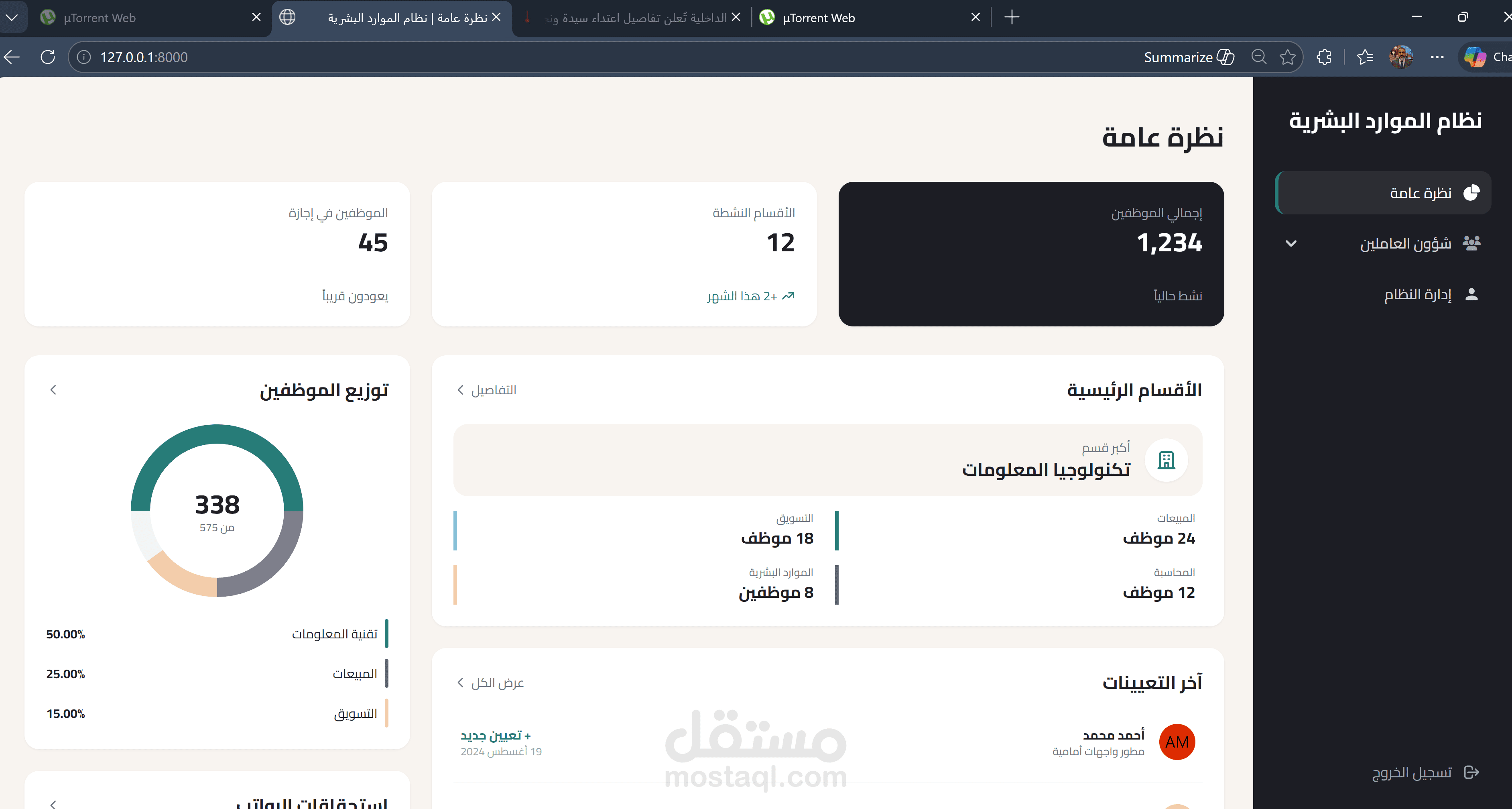This screenshot has height=809, width=1512.
Task: Click the 19 أغسطس 2024 hire date
Action: point(501,752)
